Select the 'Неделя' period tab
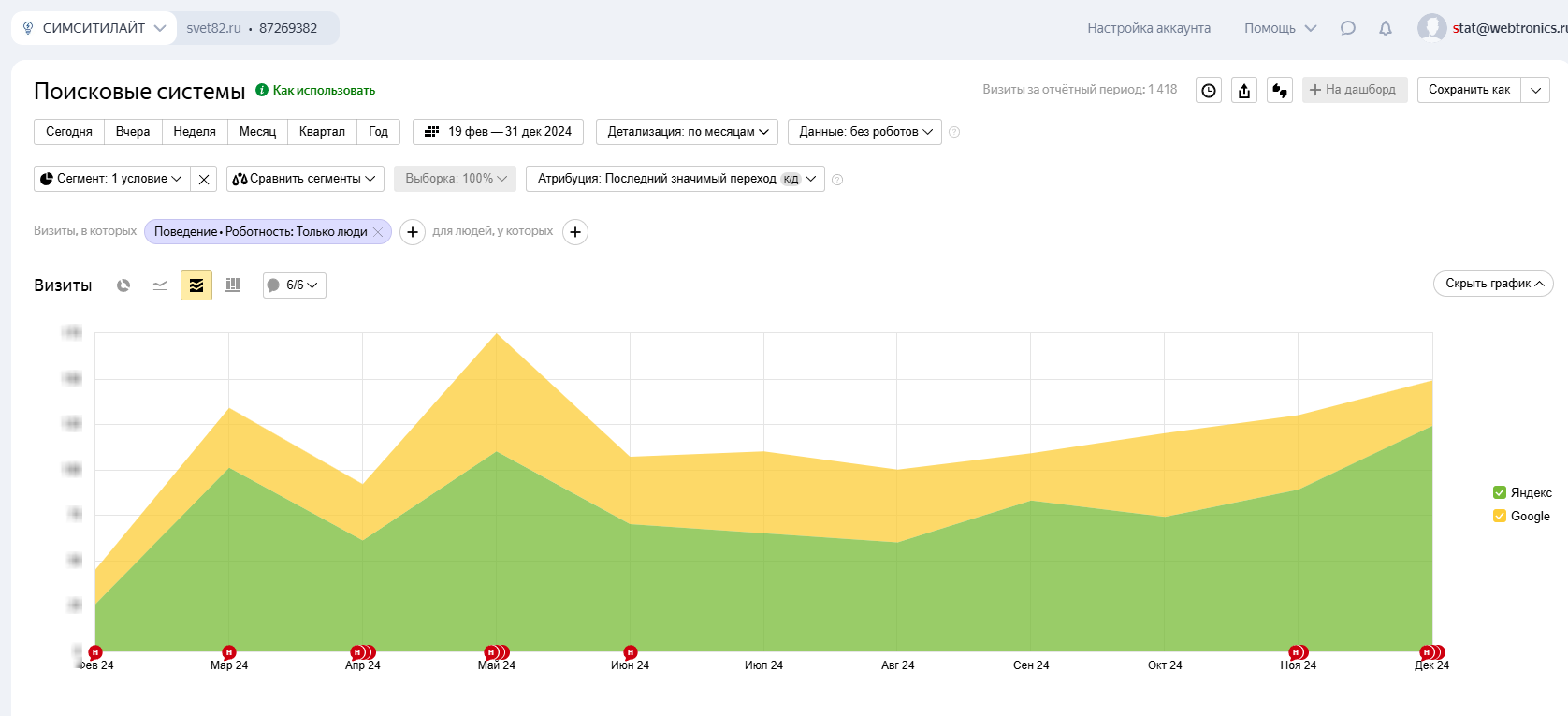The width and height of the screenshot is (1568, 716). point(195,132)
